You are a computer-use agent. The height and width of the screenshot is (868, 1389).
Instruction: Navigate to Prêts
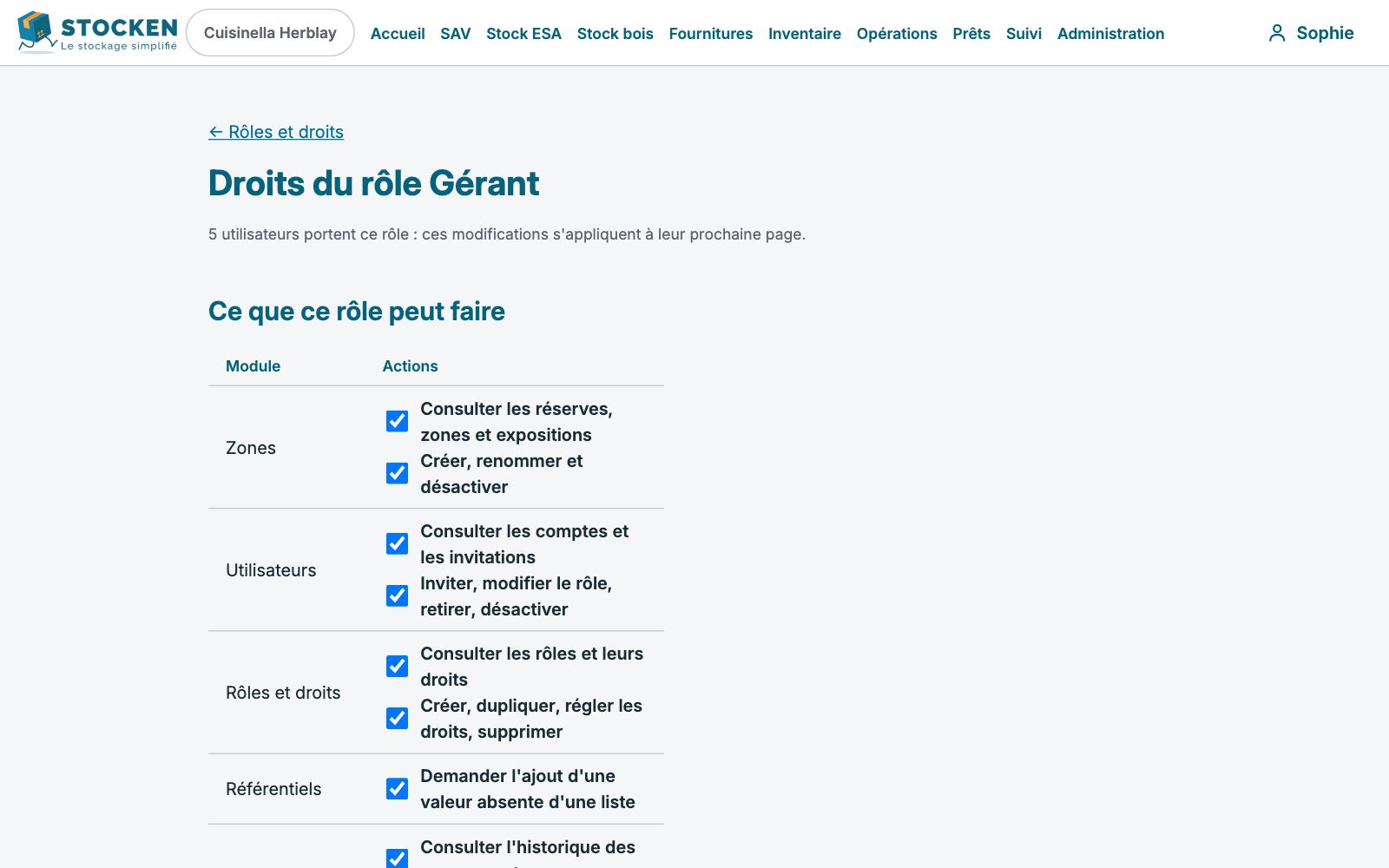click(x=971, y=34)
